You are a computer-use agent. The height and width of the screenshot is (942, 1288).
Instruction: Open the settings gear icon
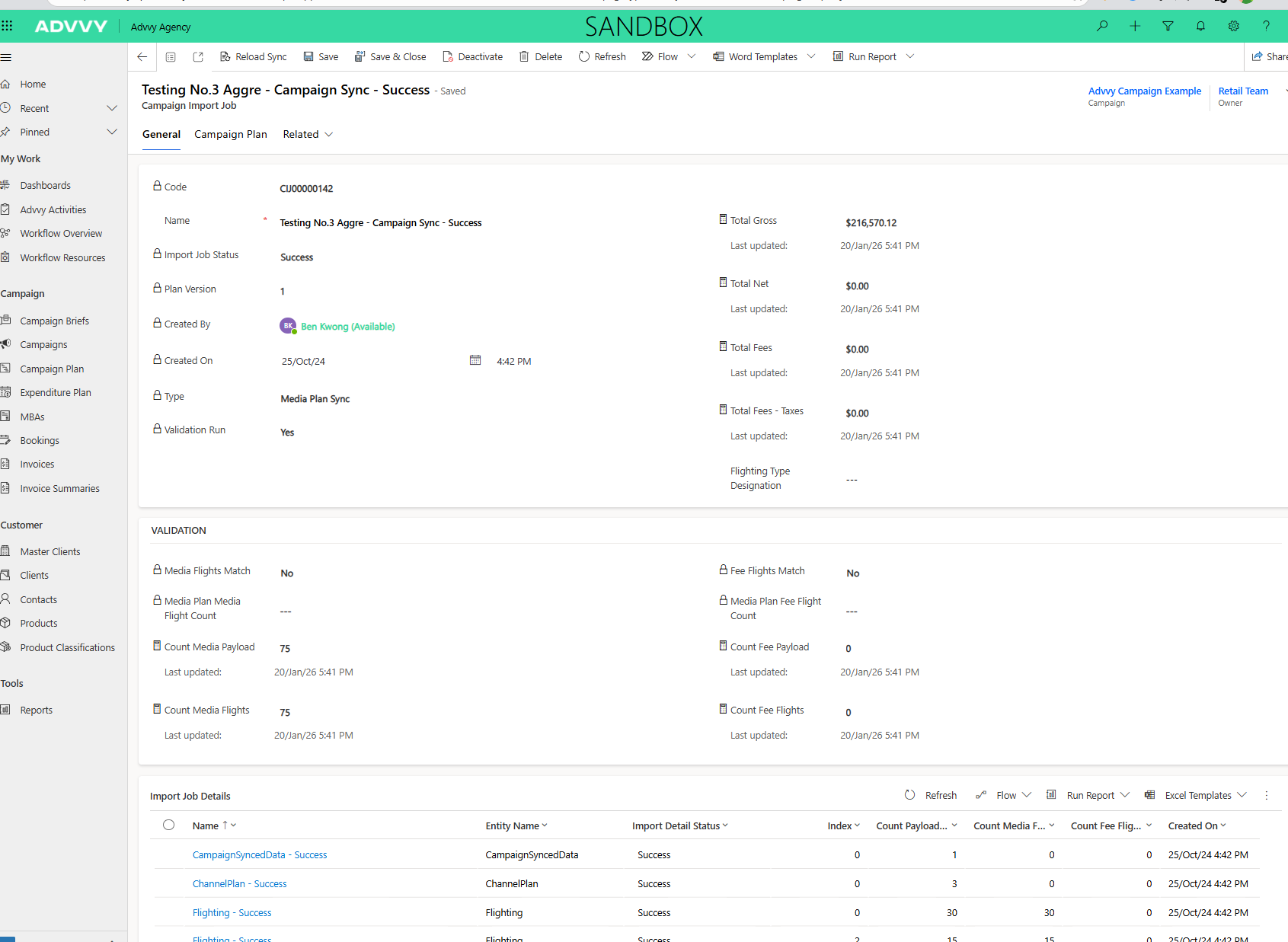point(1233,26)
